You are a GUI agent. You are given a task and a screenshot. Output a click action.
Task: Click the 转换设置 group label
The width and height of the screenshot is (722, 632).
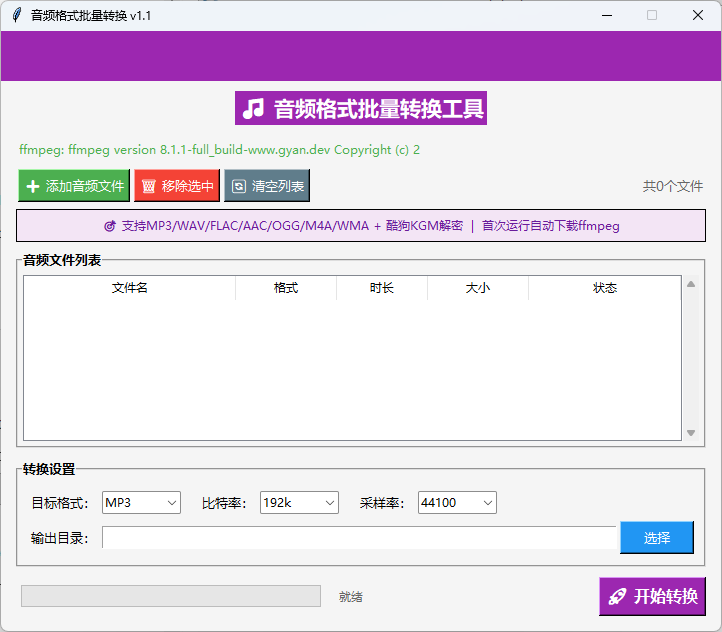[x=49, y=470]
